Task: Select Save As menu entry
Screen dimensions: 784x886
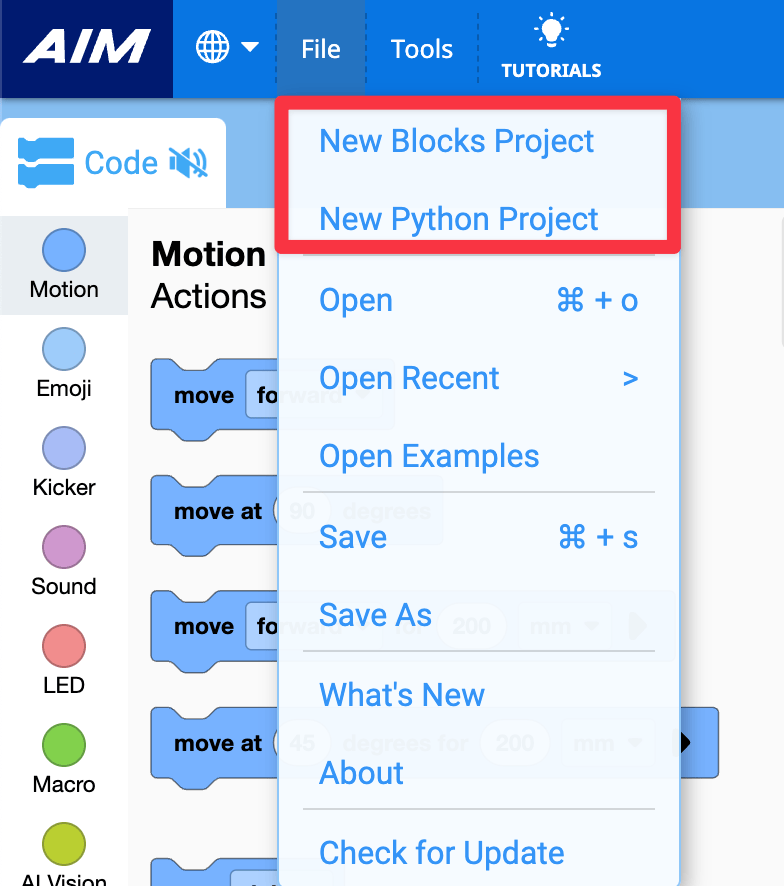Action: (375, 615)
